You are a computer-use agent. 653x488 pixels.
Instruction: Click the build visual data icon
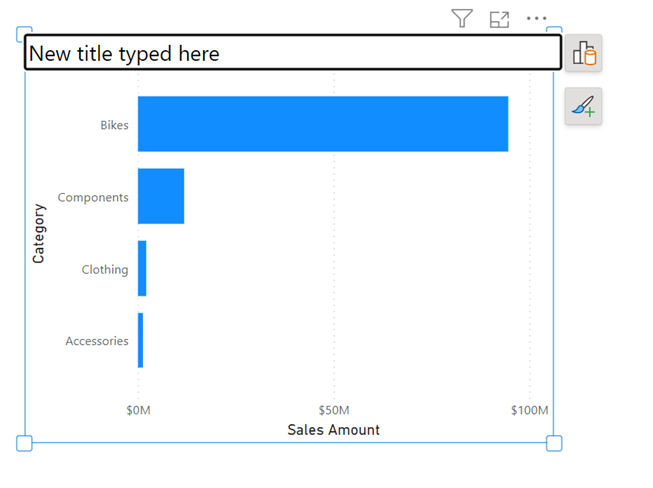tap(583, 54)
